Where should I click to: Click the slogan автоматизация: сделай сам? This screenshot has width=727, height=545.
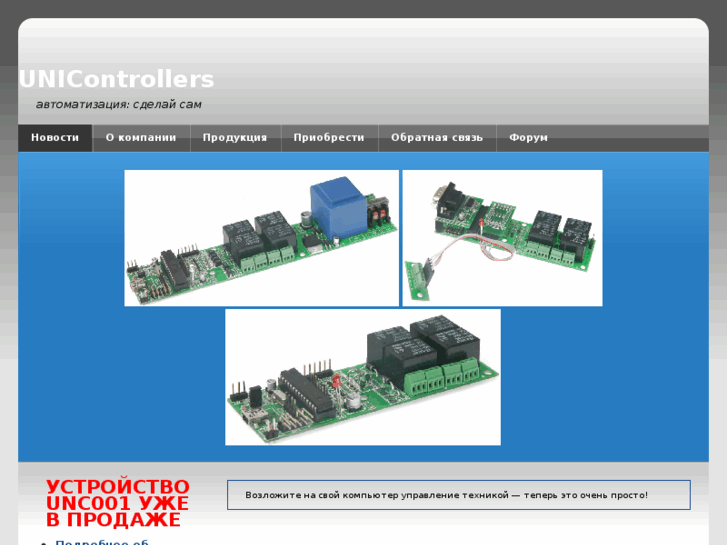(x=119, y=104)
